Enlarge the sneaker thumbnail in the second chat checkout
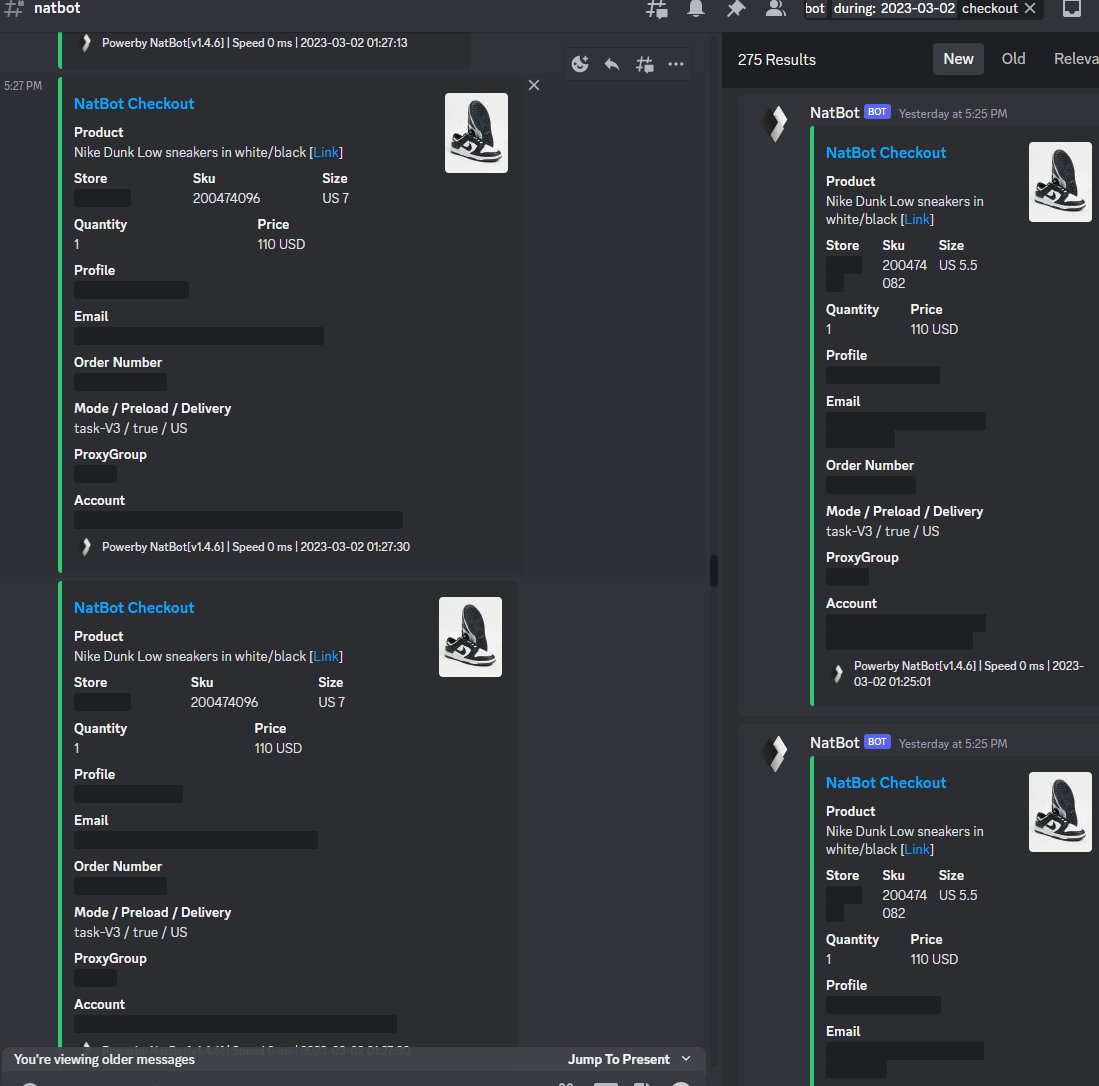The image size is (1099, 1086). [x=470, y=637]
